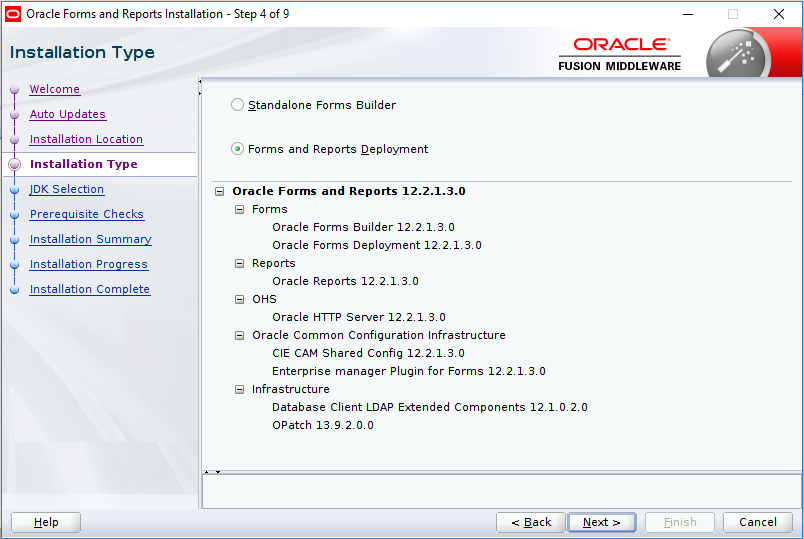The height and width of the screenshot is (539, 804).
Task: Open Help for the installer
Action: 46,522
